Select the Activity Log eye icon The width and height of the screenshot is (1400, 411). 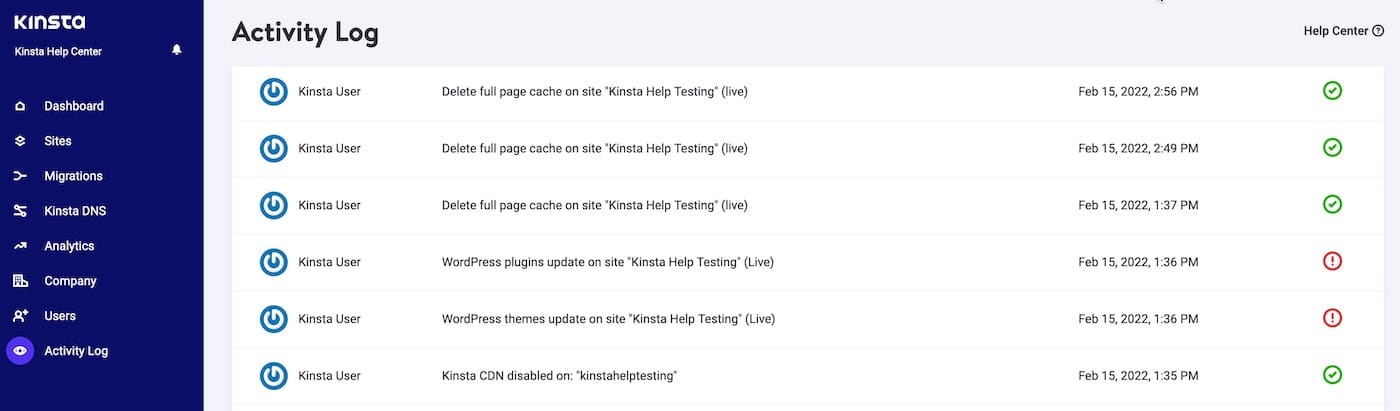tap(20, 351)
